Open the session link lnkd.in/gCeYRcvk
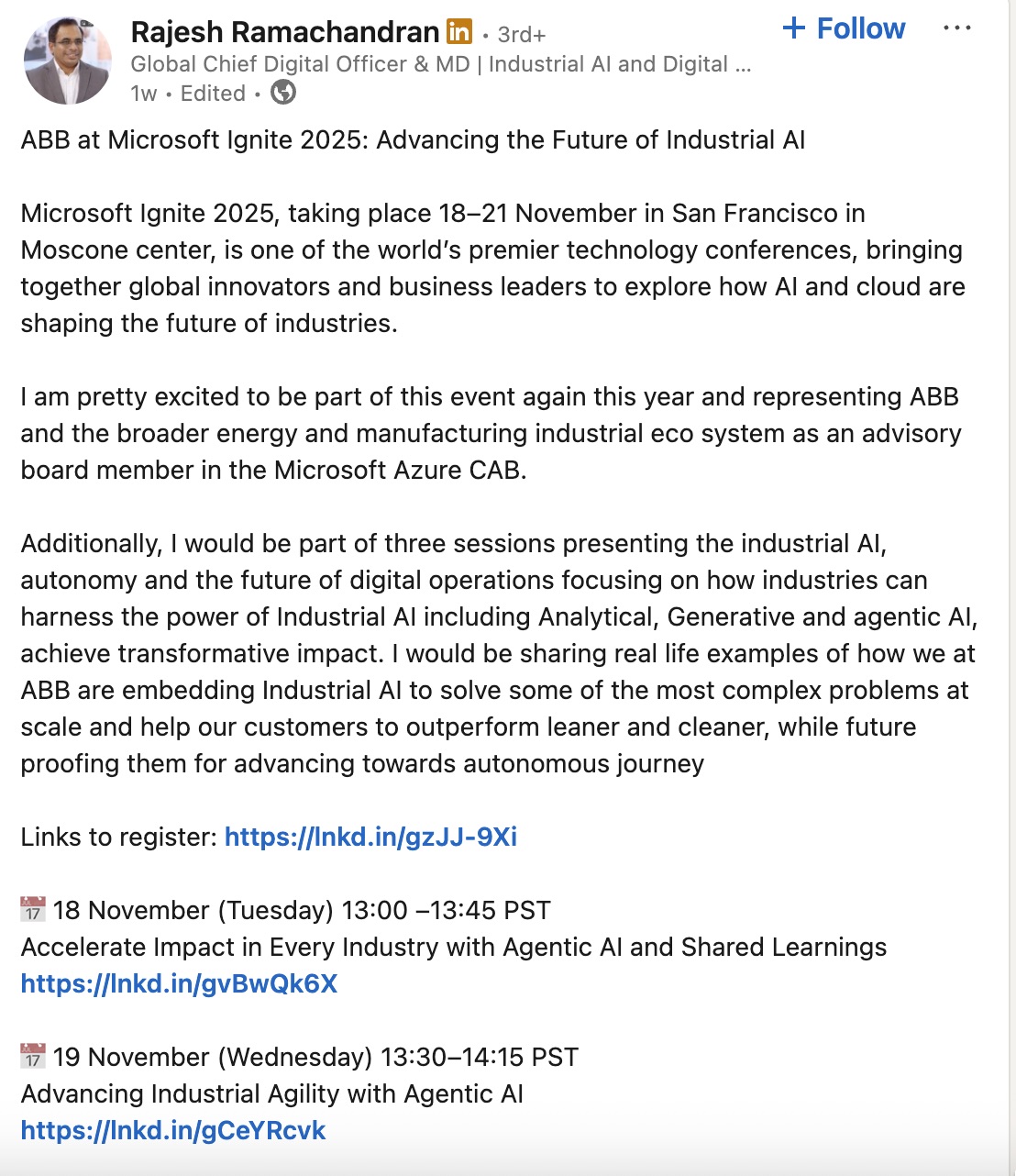1016x1176 pixels. [173, 1130]
